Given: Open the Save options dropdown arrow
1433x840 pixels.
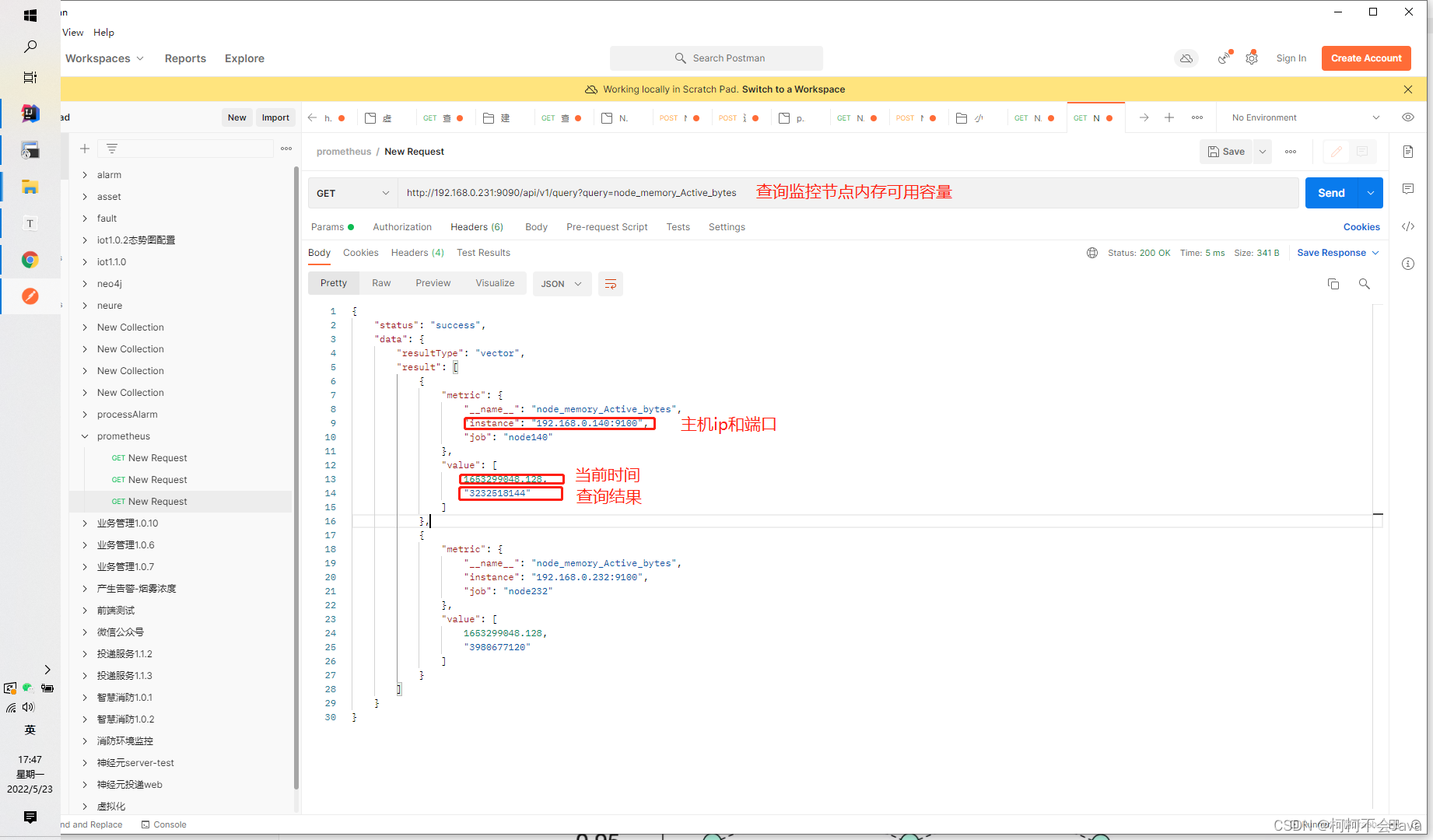Looking at the screenshot, I should pyautogui.click(x=1263, y=152).
